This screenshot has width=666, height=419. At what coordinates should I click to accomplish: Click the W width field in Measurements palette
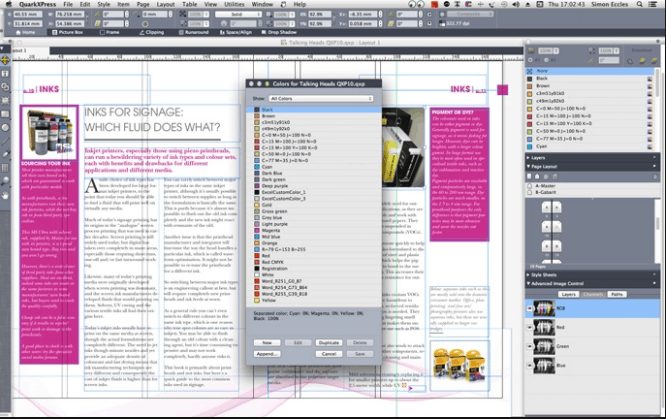click(x=70, y=14)
